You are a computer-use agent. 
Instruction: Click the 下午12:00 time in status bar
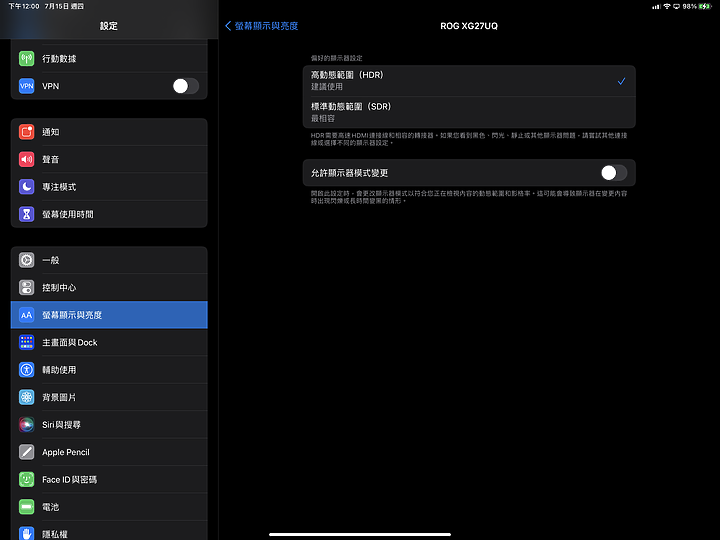click(24, 6)
